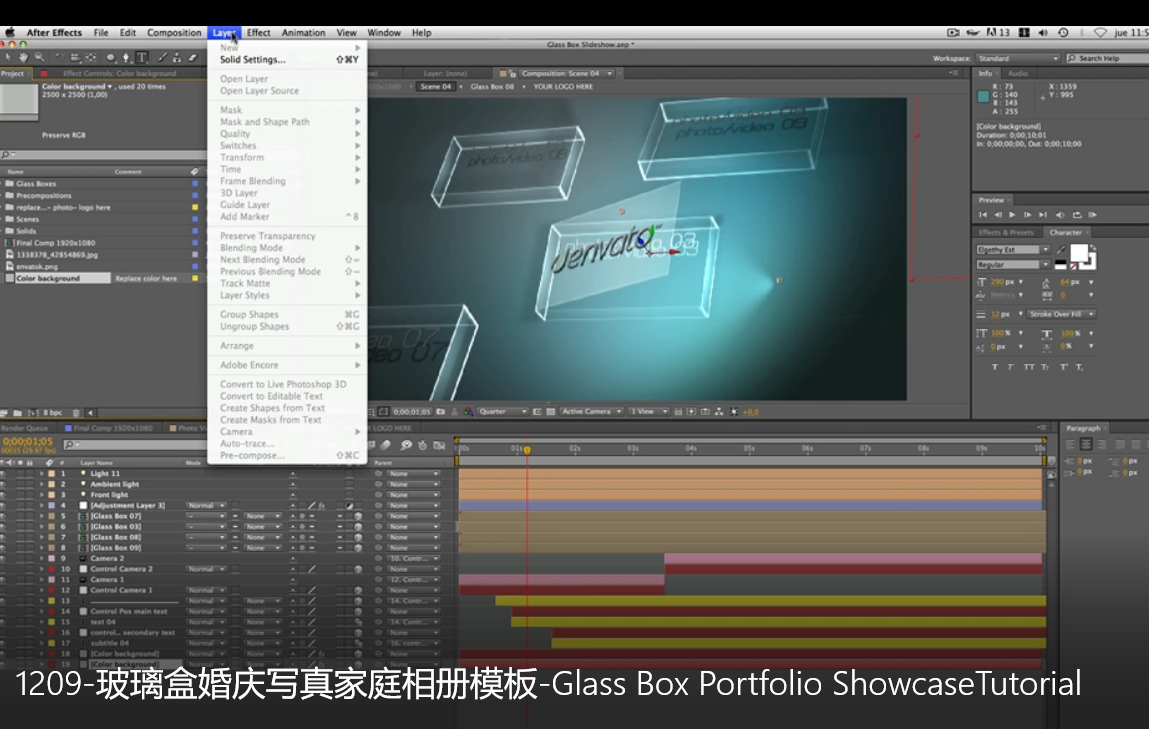Select the Zoom magnifier tool
Image resolution: width=1149 pixels, height=729 pixels.
point(39,57)
